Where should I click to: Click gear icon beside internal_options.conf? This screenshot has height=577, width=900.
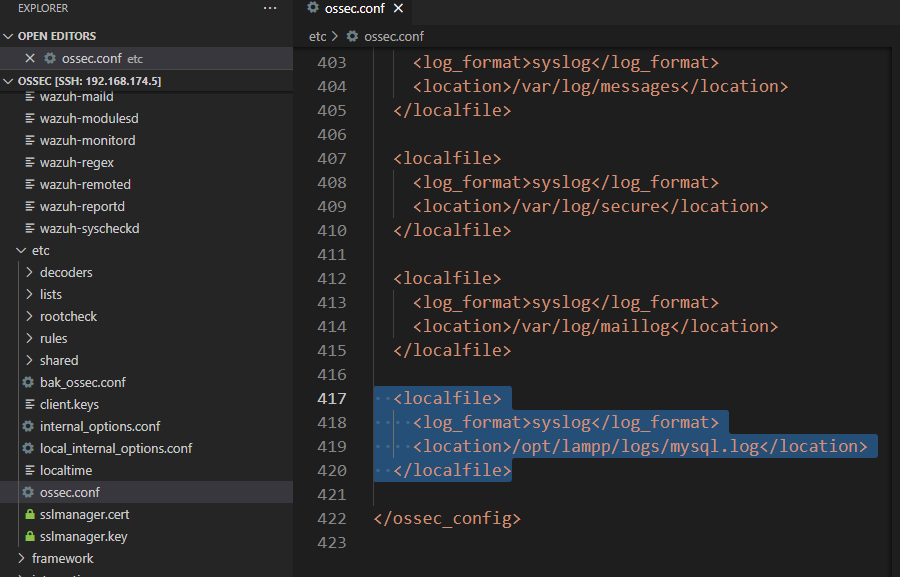(28, 426)
